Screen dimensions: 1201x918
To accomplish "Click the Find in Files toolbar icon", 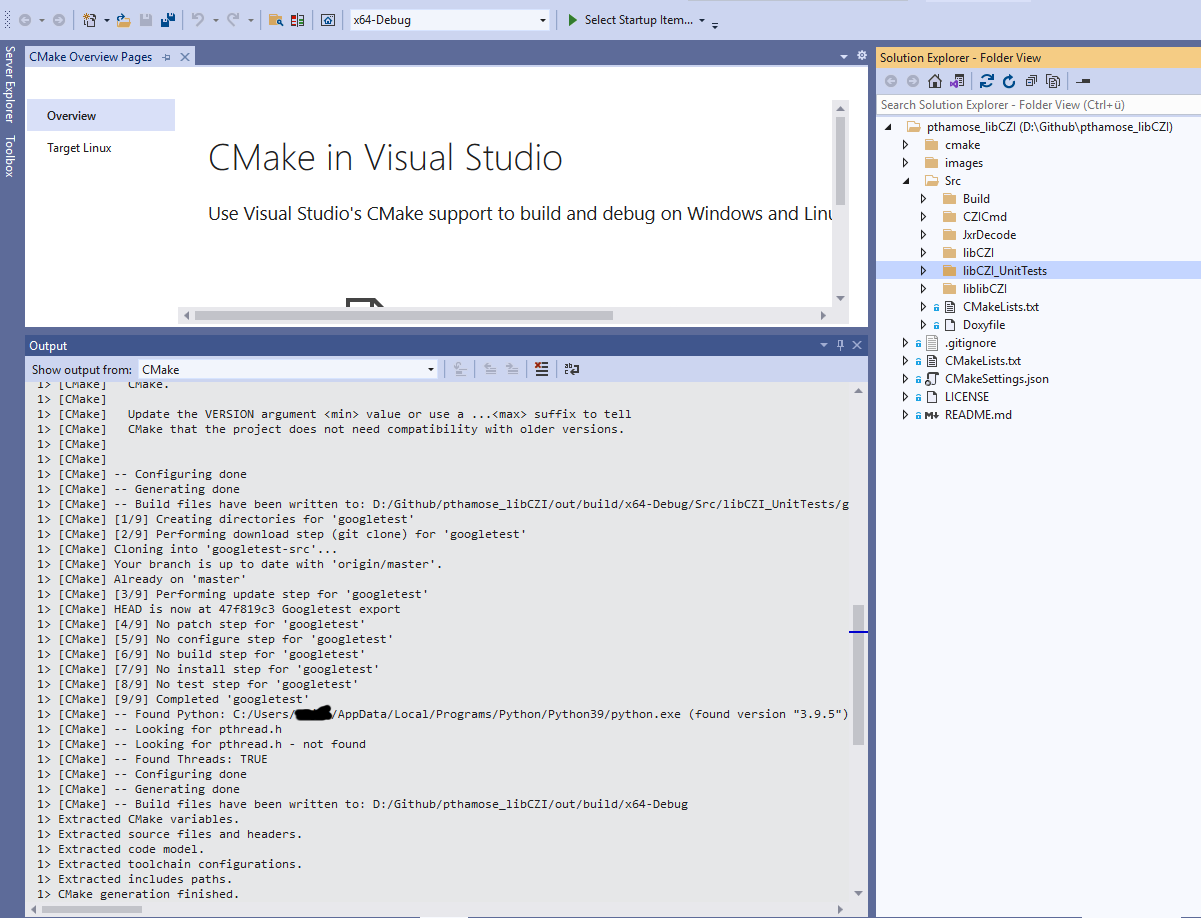I will pyautogui.click(x=276, y=20).
